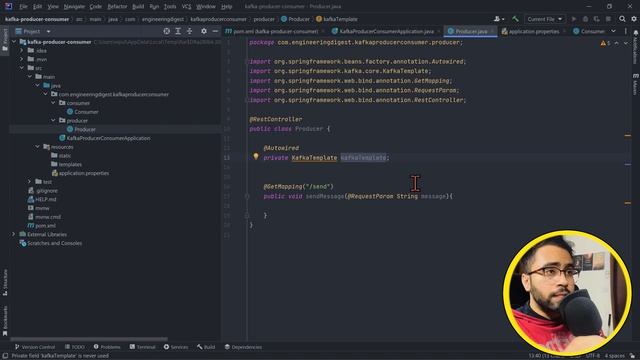This screenshot has height=360, width=640.
Task: Click Run with Coverage icon
Action: [597, 19]
